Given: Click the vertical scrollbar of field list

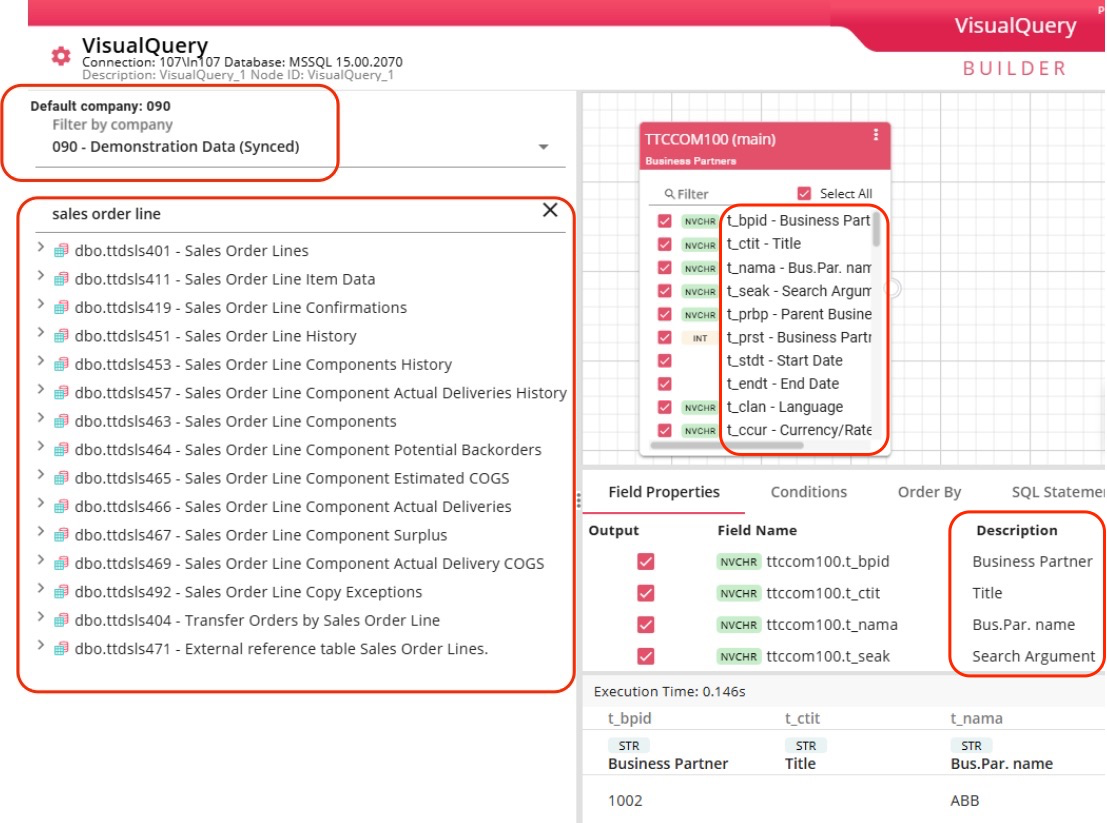Looking at the screenshot, I should pyautogui.click(x=876, y=229).
